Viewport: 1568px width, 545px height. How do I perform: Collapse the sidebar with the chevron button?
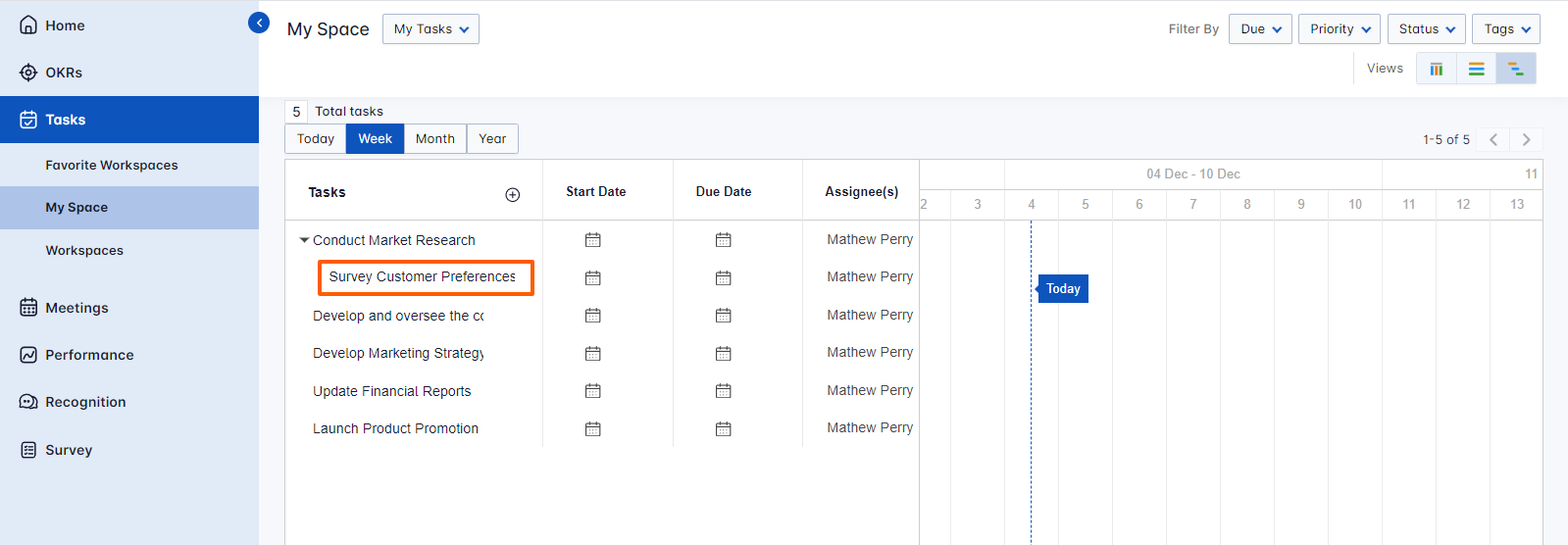pyautogui.click(x=259, y=23)
